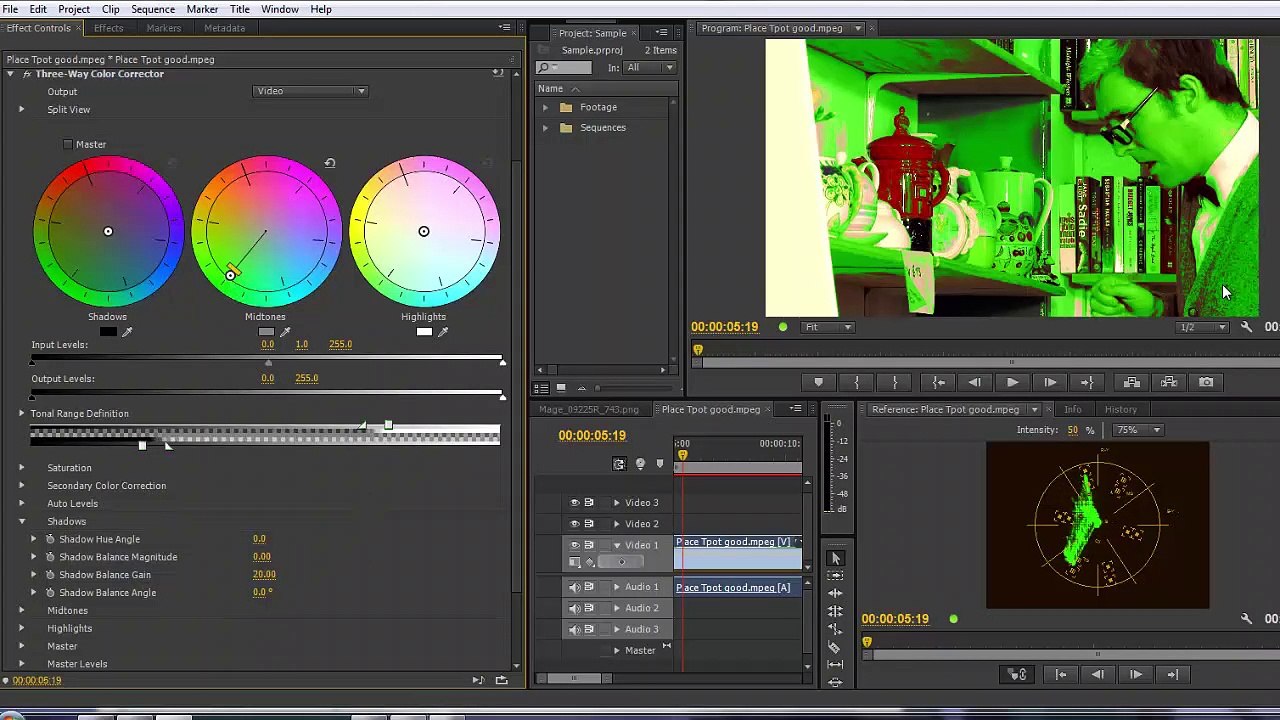Click the Shadows eyedropper icon
Image resolution: width=1280 pixels, height=720 pixels.
click(127, 332)
